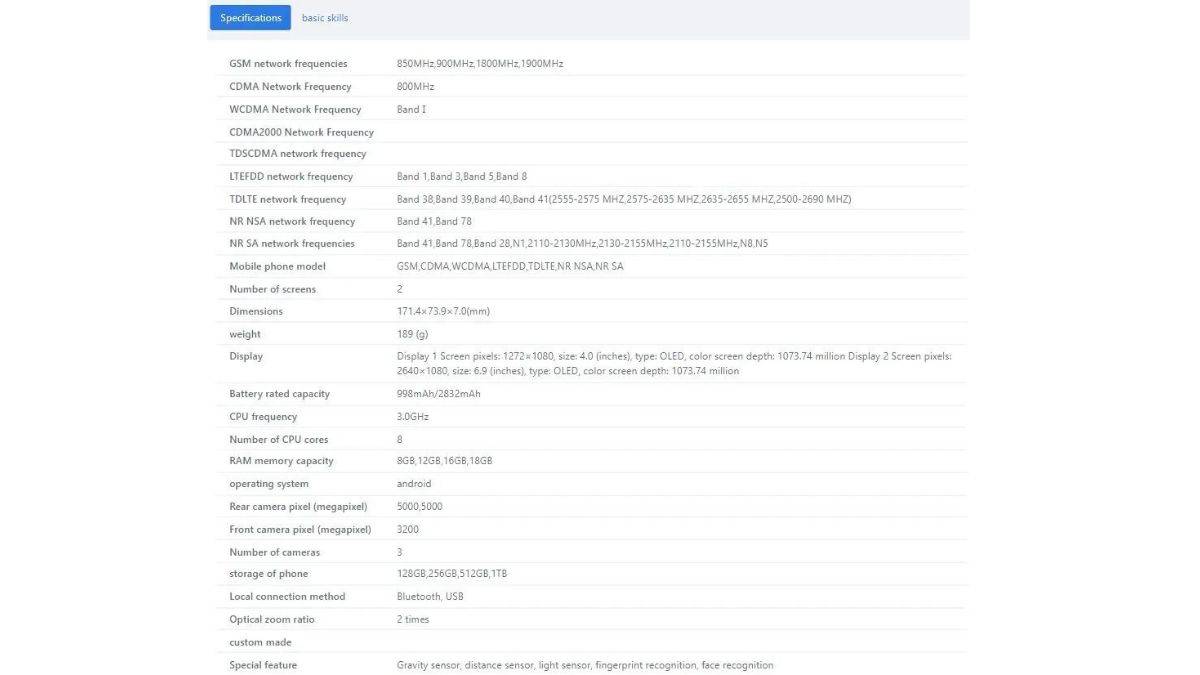Click the NR SA network frequencies value
The width and height of the screenshot is (1200, 675).
pos(582,244)
